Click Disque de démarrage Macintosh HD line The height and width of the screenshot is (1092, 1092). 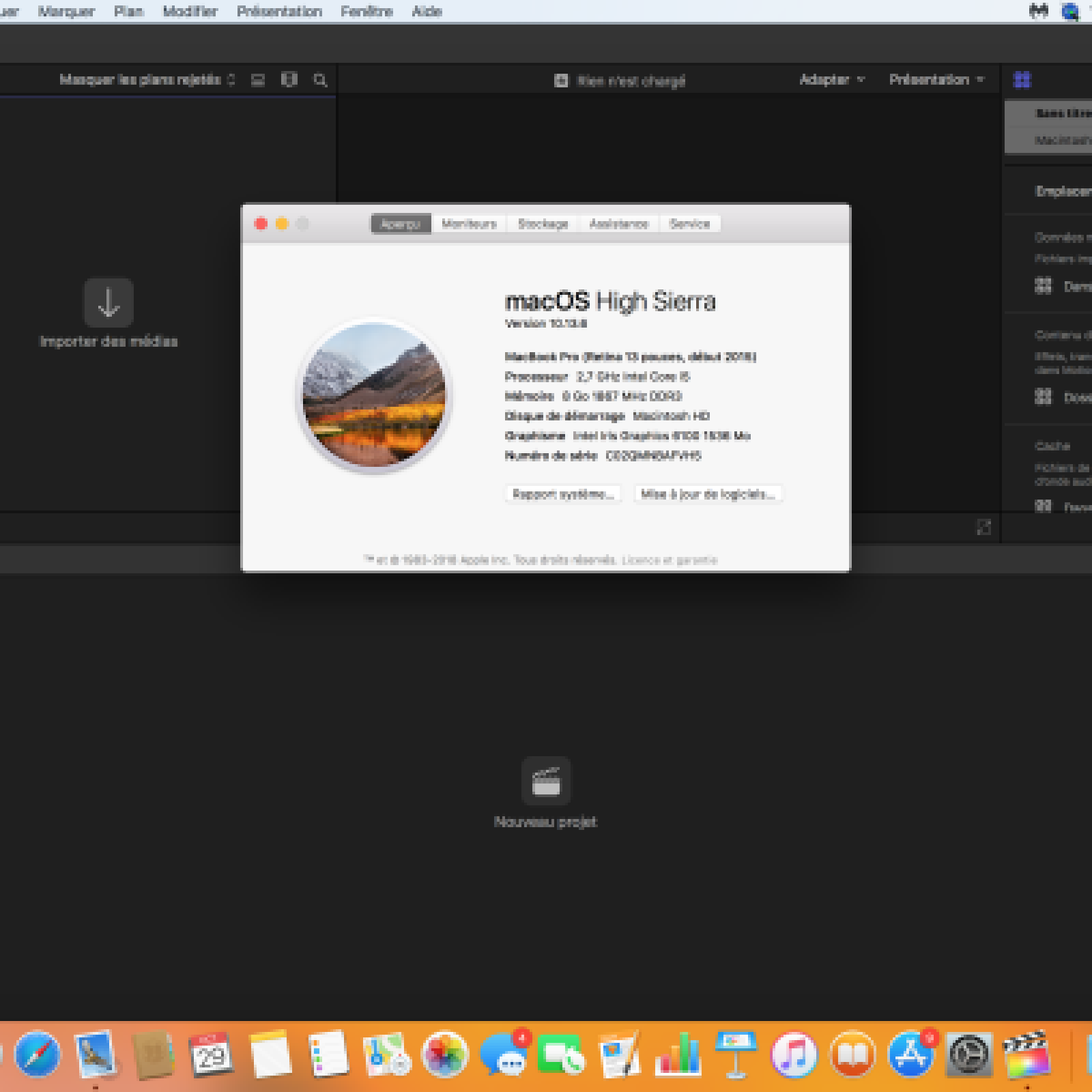pyautogui.click(x=607, y=416)
